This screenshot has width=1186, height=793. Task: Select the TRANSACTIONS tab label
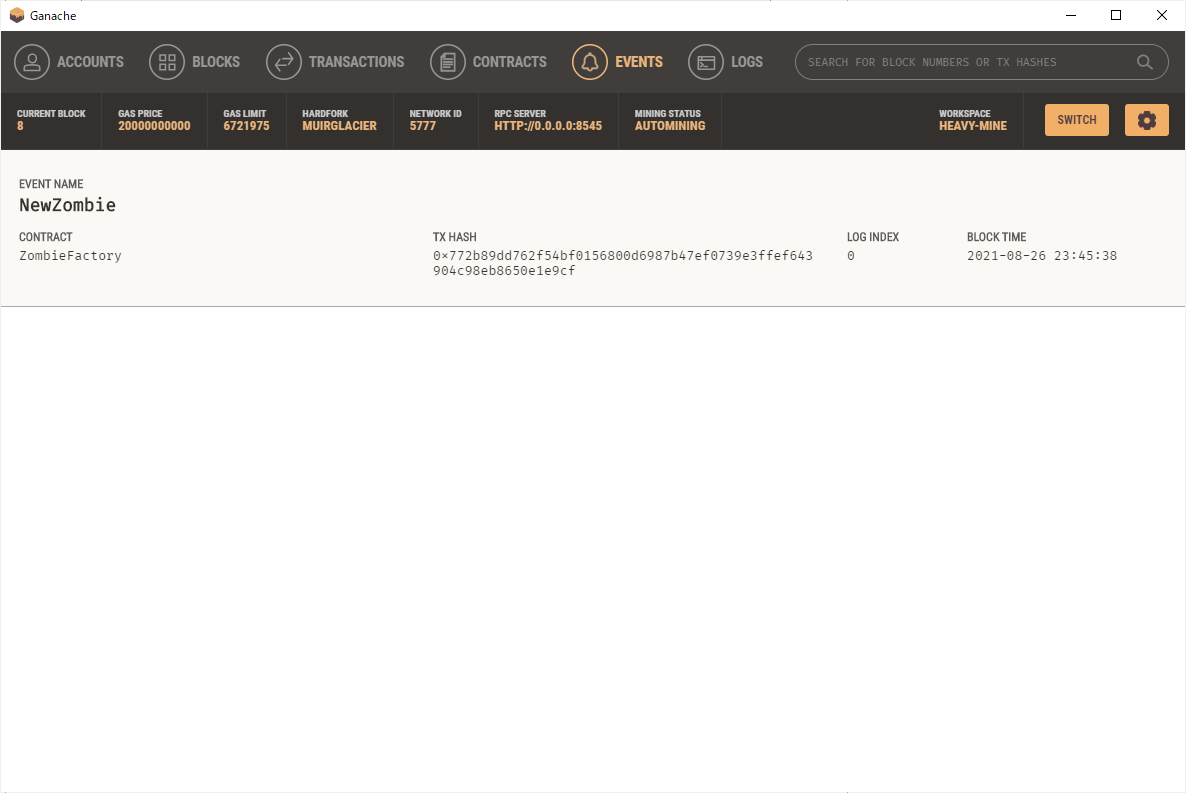coord(356,62)
